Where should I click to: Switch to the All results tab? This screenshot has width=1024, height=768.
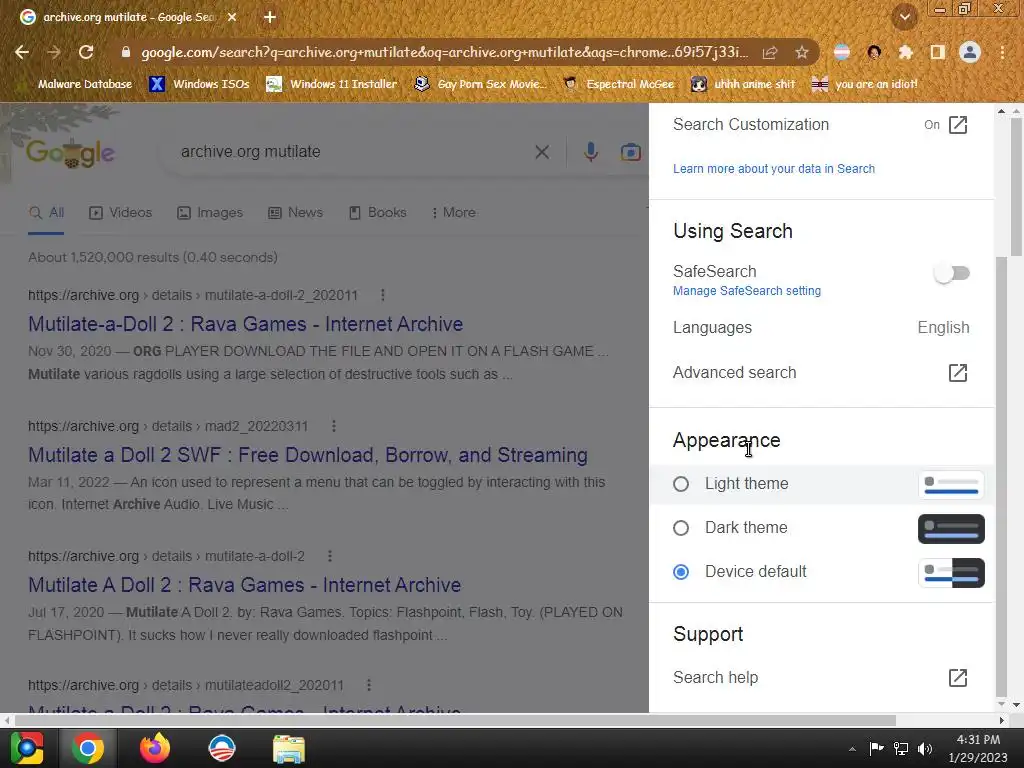coord(46,213)
